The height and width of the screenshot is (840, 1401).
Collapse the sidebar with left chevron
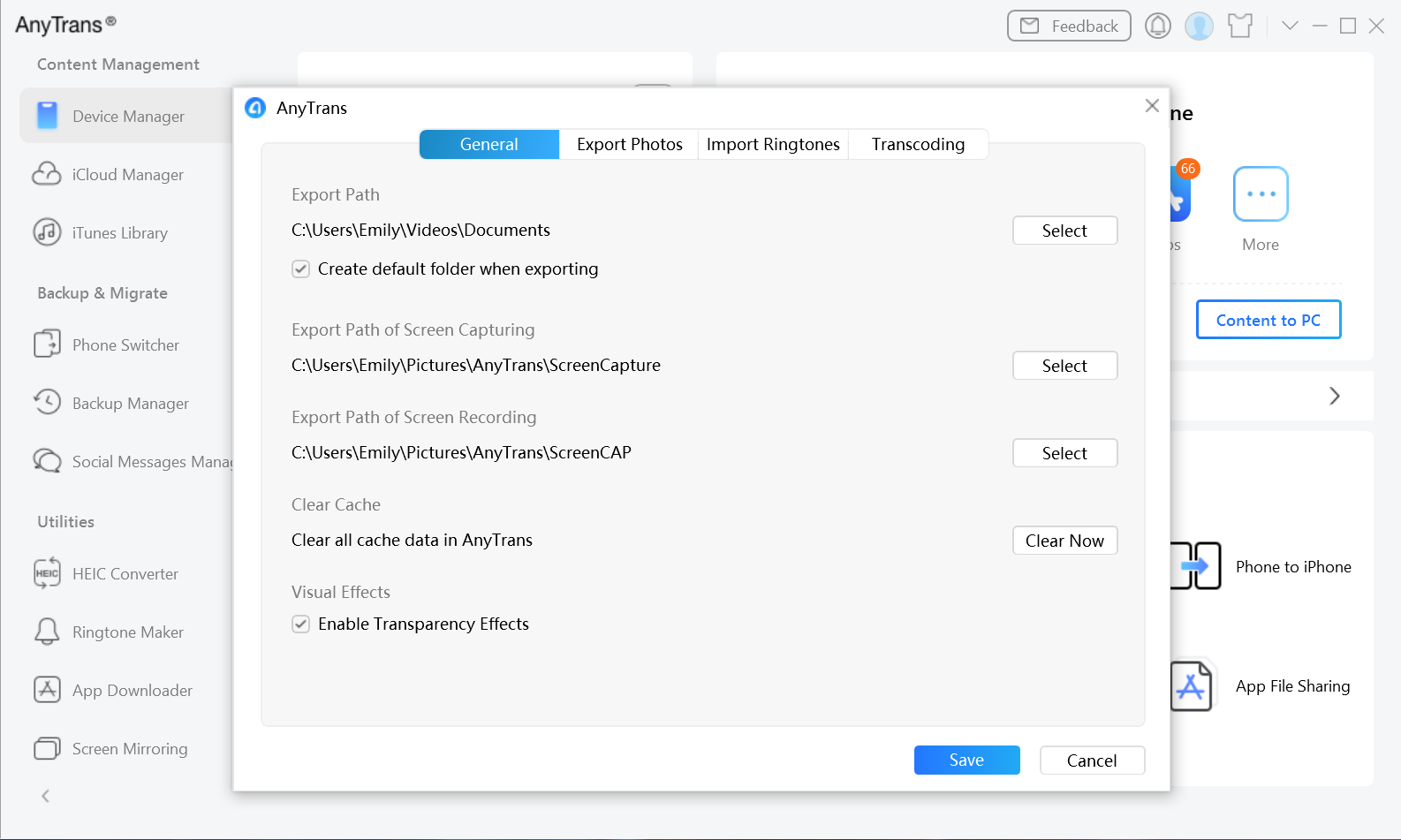point(46,796)
